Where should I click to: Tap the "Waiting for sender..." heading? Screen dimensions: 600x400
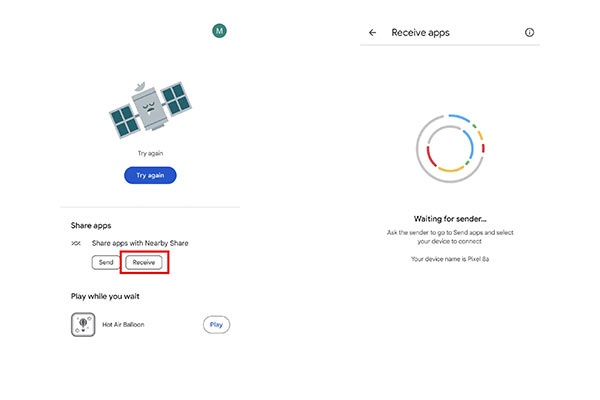pos(450,218)
